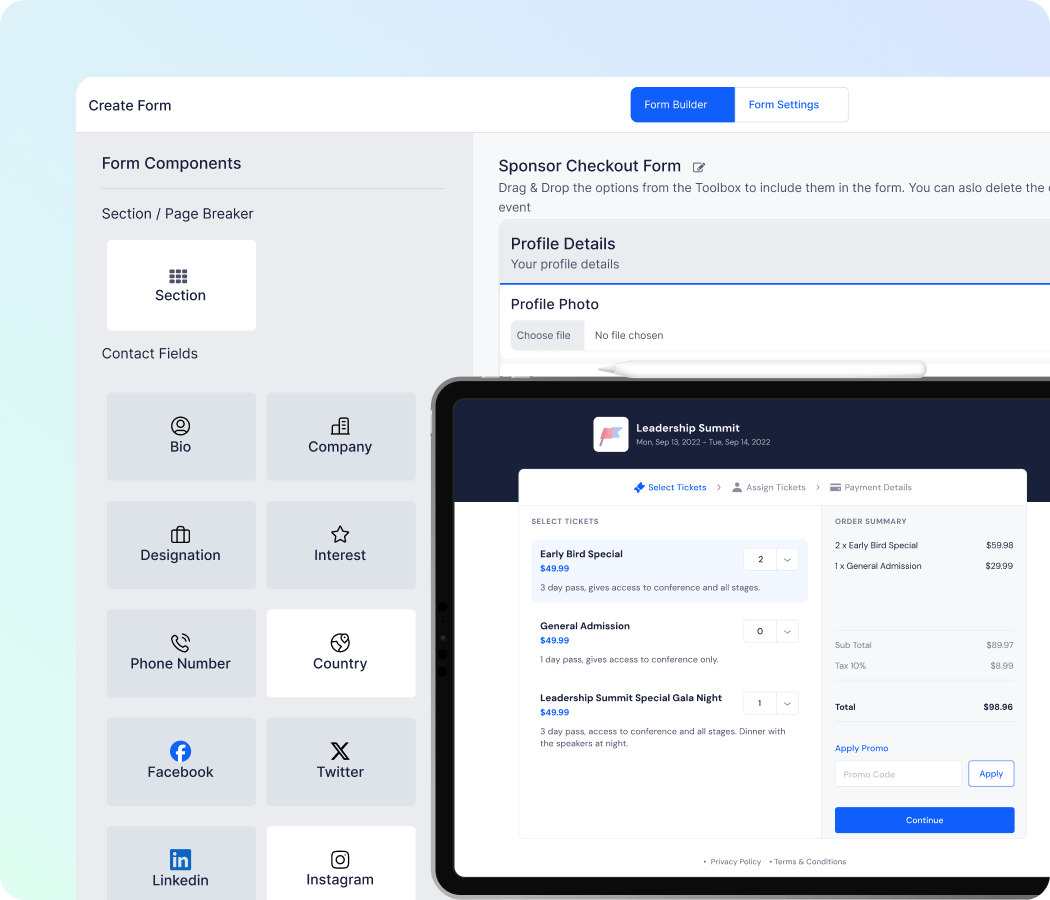Image resolution: width=1050 pixels, height=900 pixels.
Task: Click the Country globe icon
Action: [340, 643]
